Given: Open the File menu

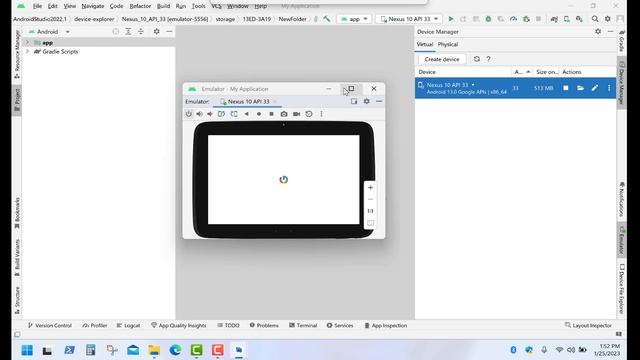Looking at the screenshot, I should pos(37,6).
